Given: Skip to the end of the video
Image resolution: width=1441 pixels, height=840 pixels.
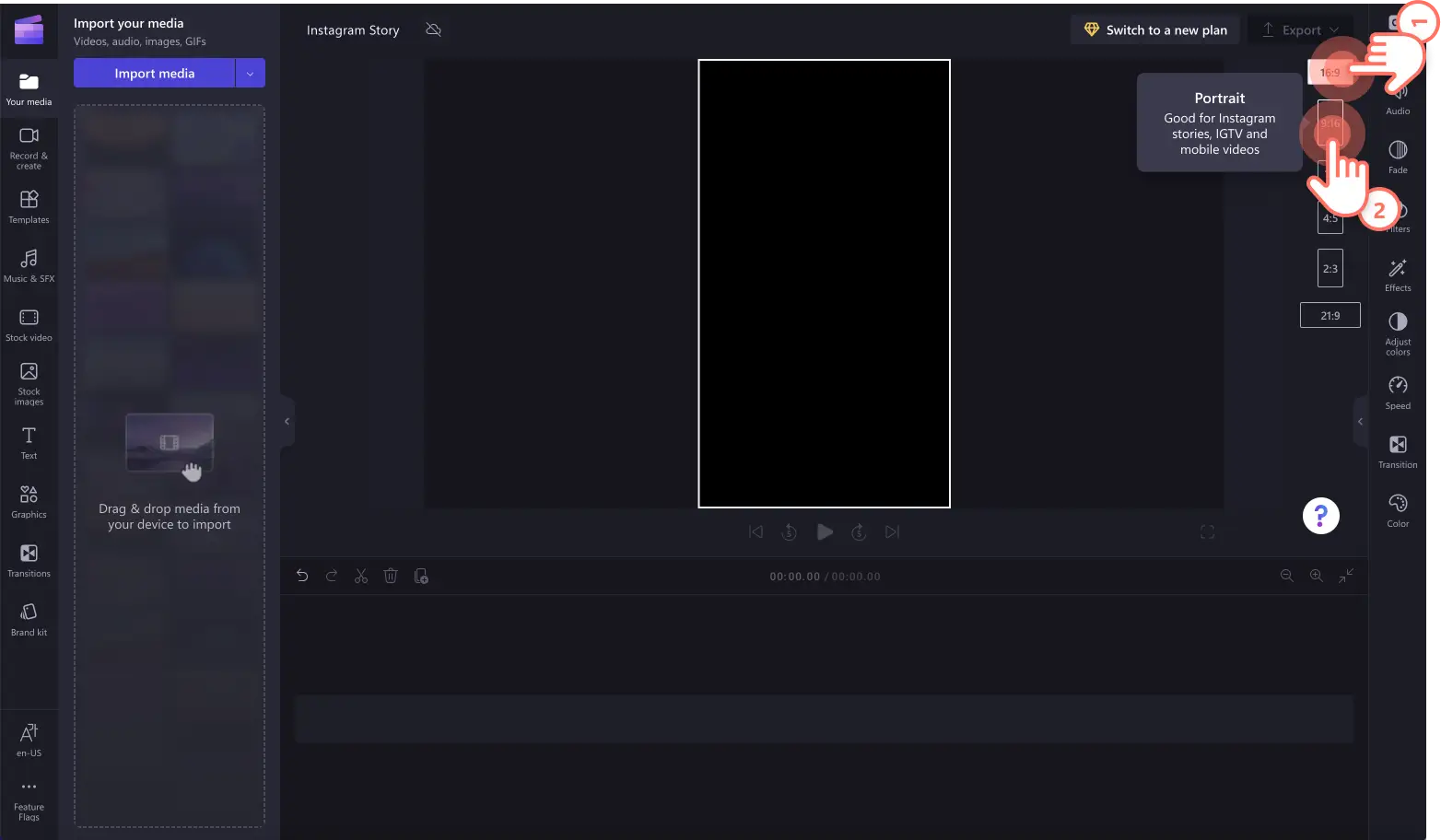Looking at the screenshot, I should pos(892,531).
